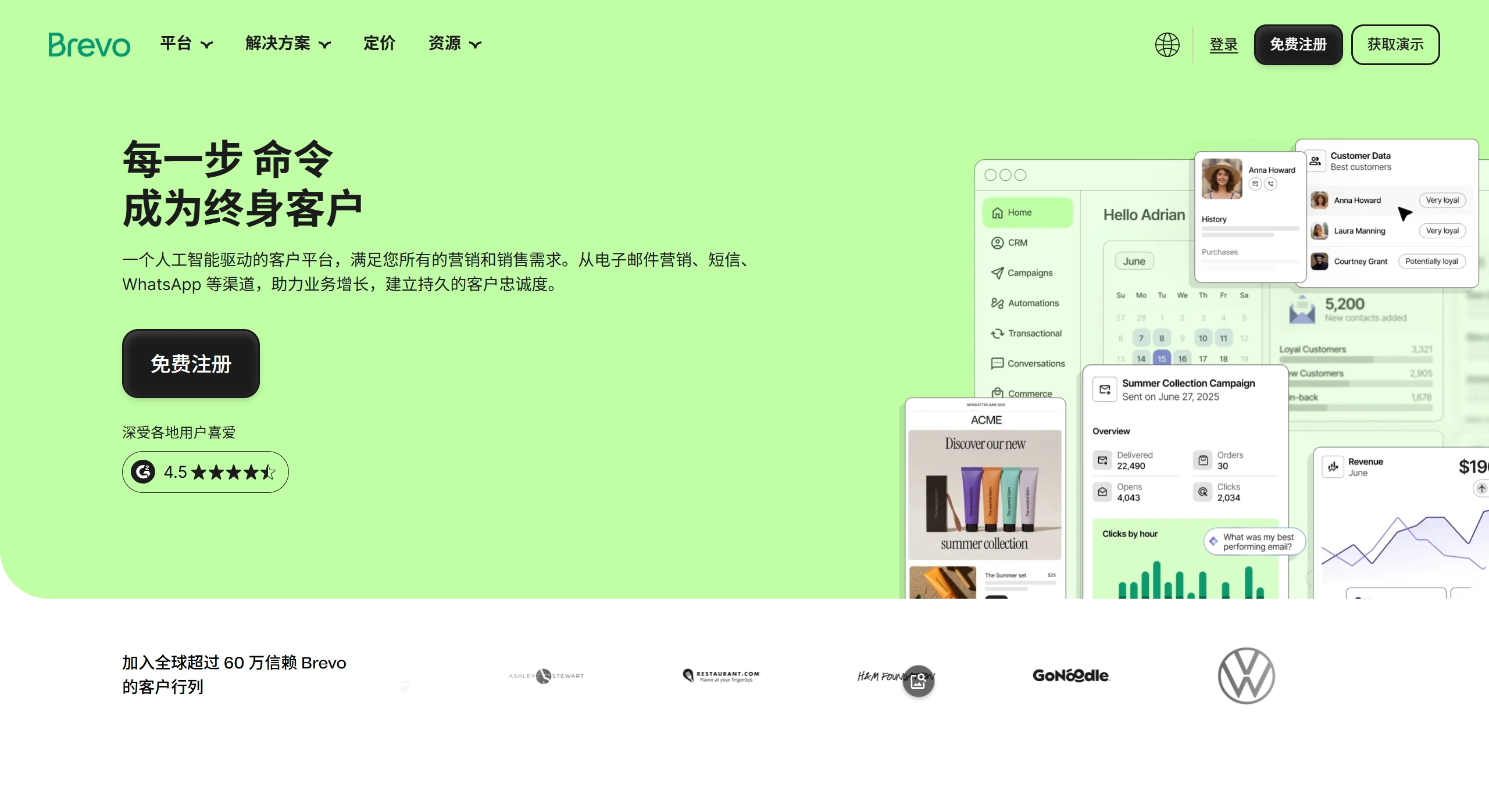Click 'Sent on June 27, 2025' text
The image size is (1489, 812).
pyautogui.click(x=1170, y=397)
